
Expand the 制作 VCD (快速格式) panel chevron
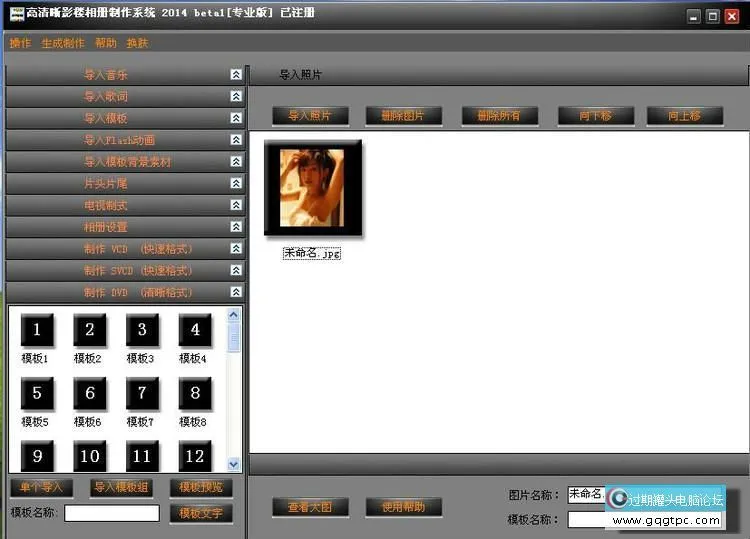(236, 248)
